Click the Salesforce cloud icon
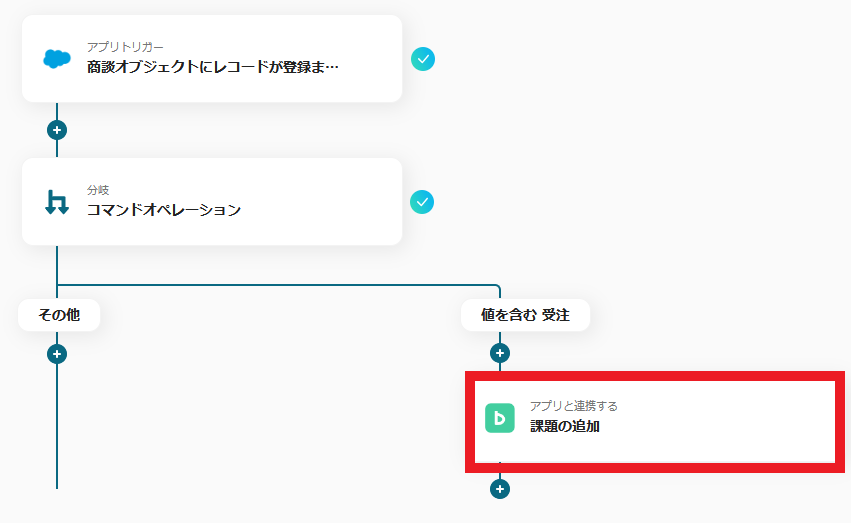Viewport: 851px width, 523px height. click(57, 59)
